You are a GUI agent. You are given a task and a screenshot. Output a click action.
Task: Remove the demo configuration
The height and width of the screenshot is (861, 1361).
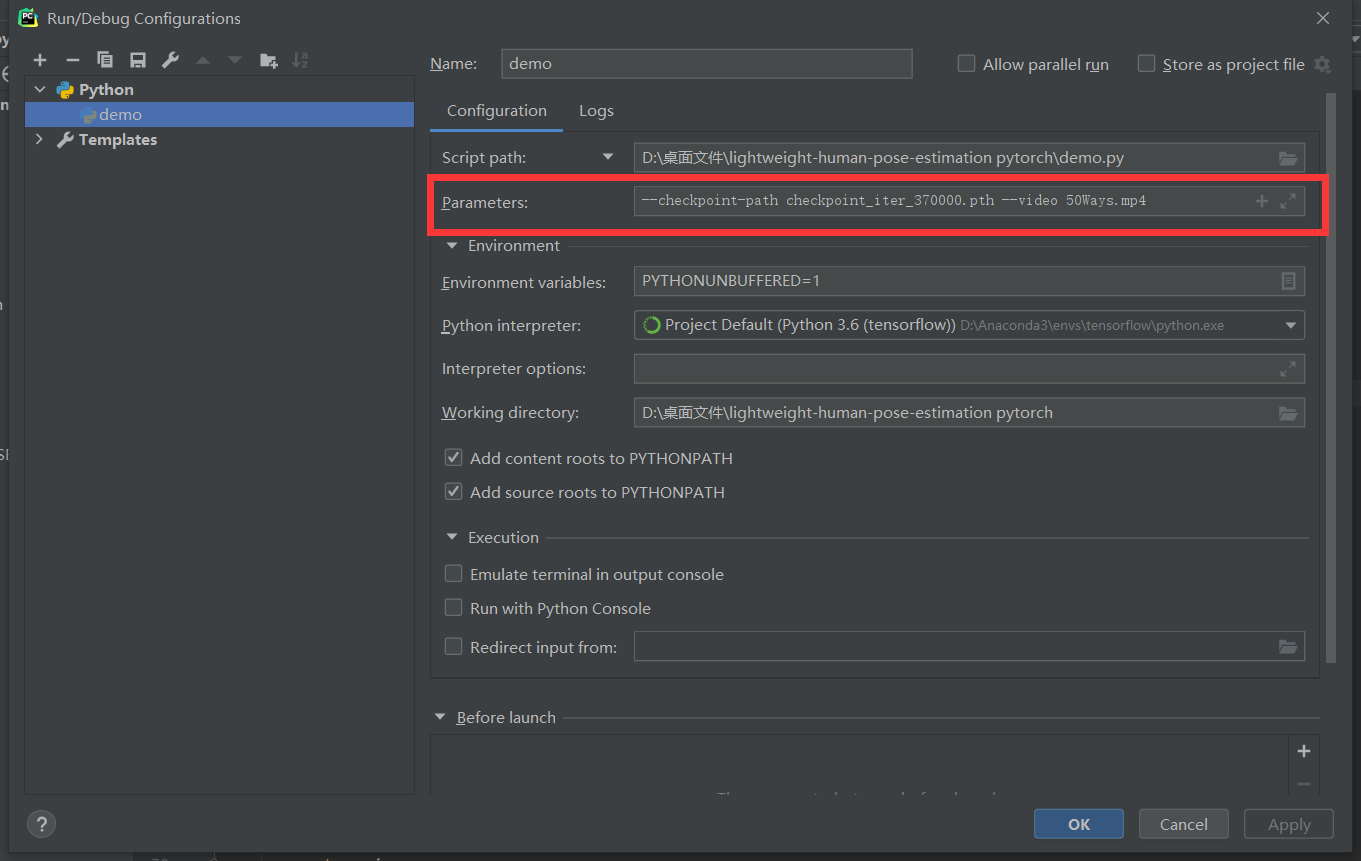click(x=72, y=60)
